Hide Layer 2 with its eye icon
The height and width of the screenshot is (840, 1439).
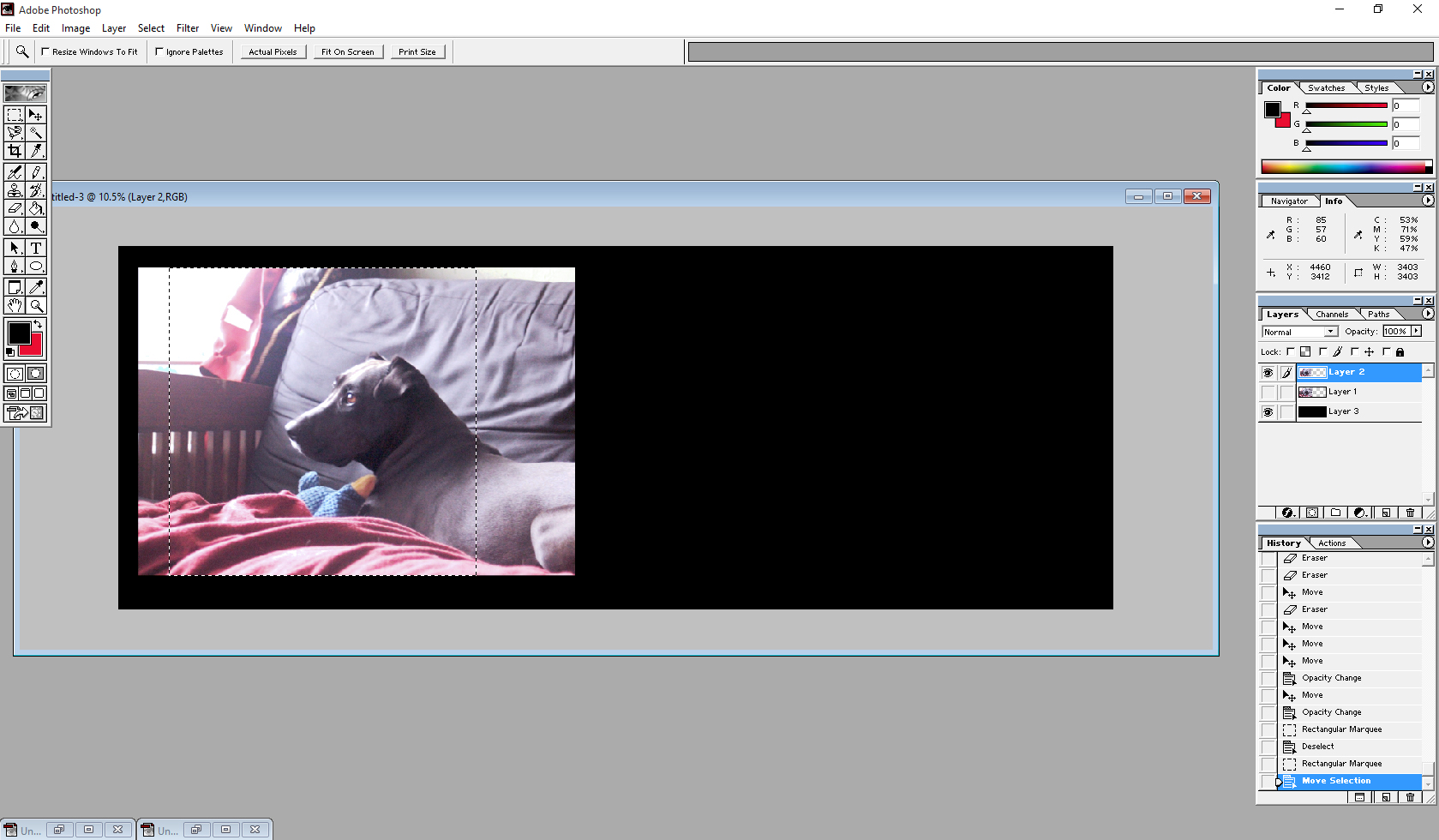click(1268, 373)
